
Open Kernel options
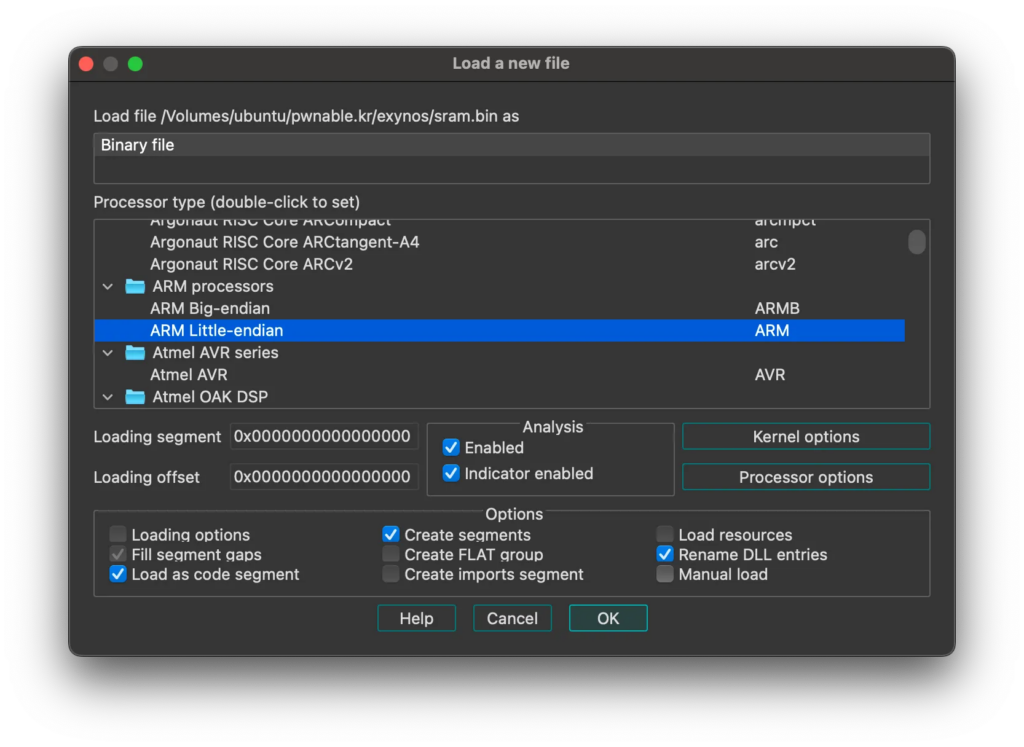(806, 436)
